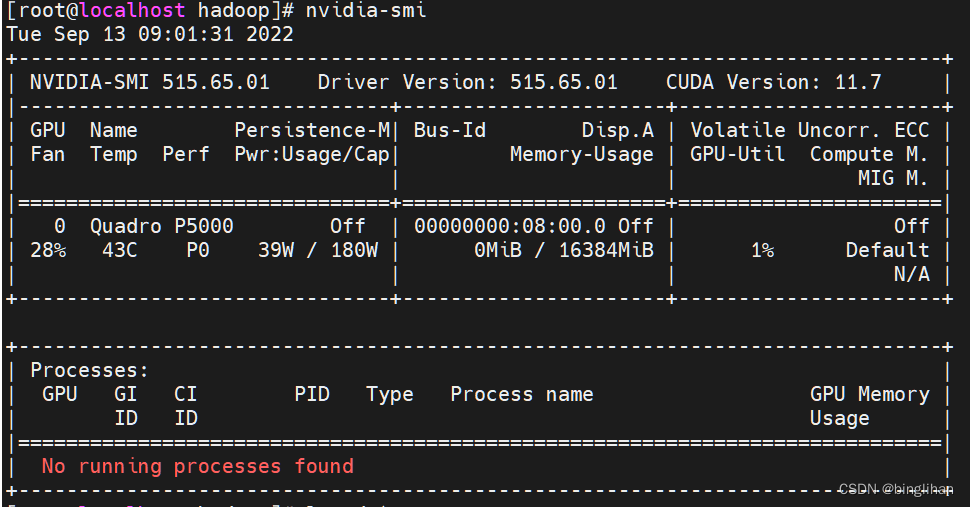
Task: Click the Temp column header
Action: pyautogui.click(x=114, y=155)
